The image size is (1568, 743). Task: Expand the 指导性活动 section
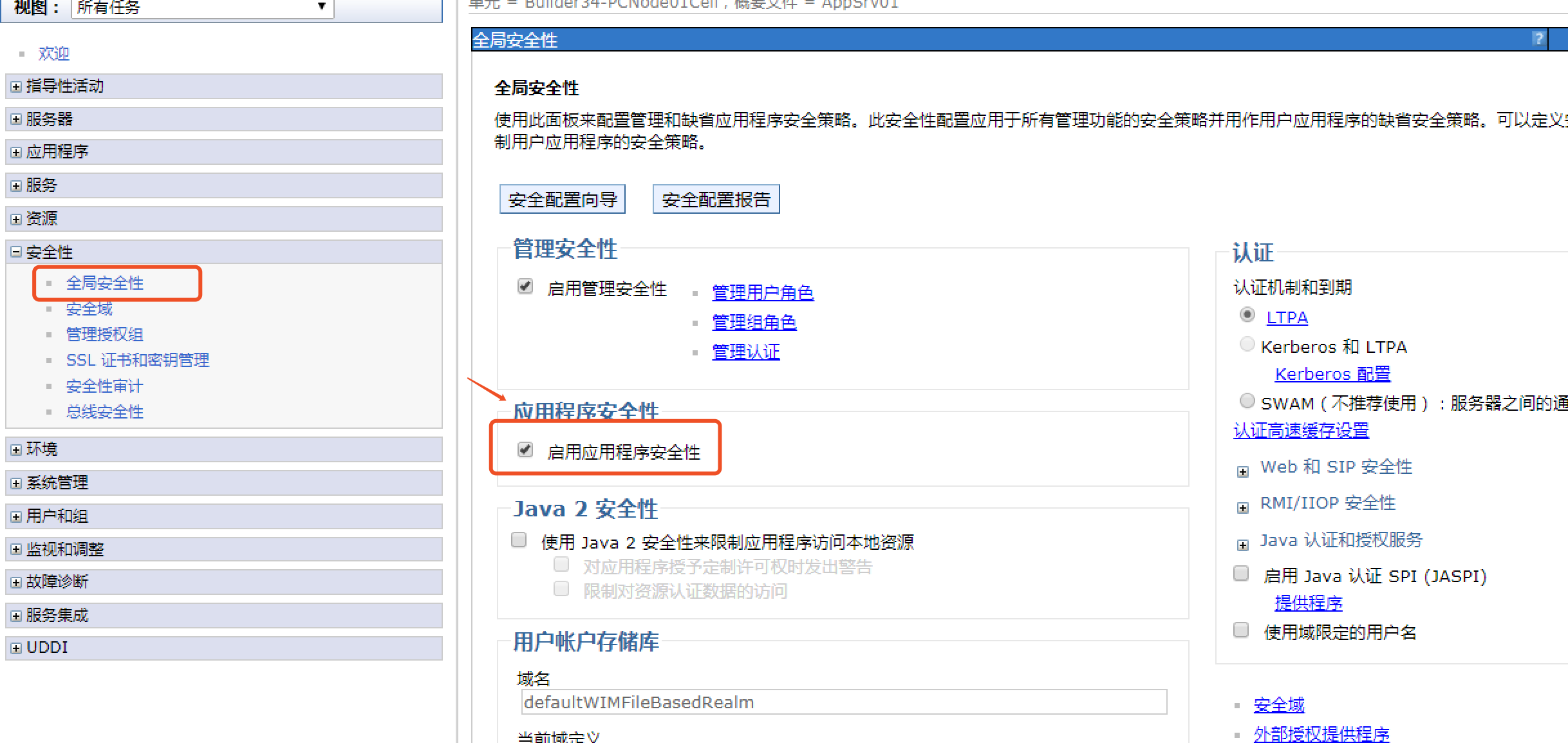tap(16, 86)
